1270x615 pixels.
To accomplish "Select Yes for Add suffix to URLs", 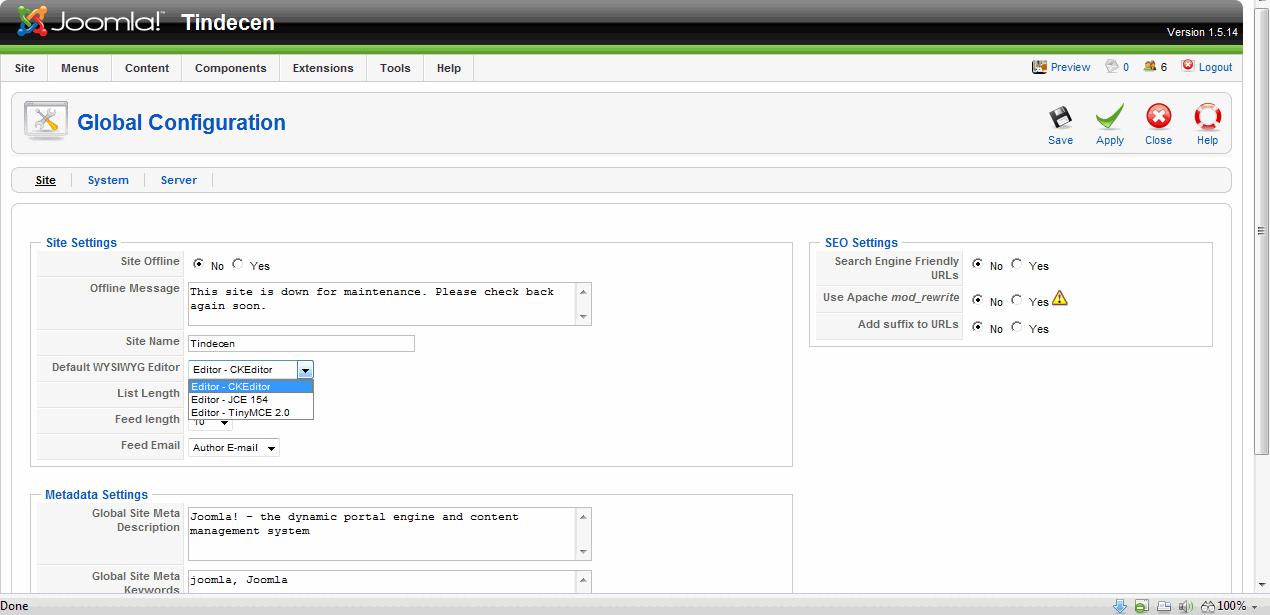I will click(1016, 327).
